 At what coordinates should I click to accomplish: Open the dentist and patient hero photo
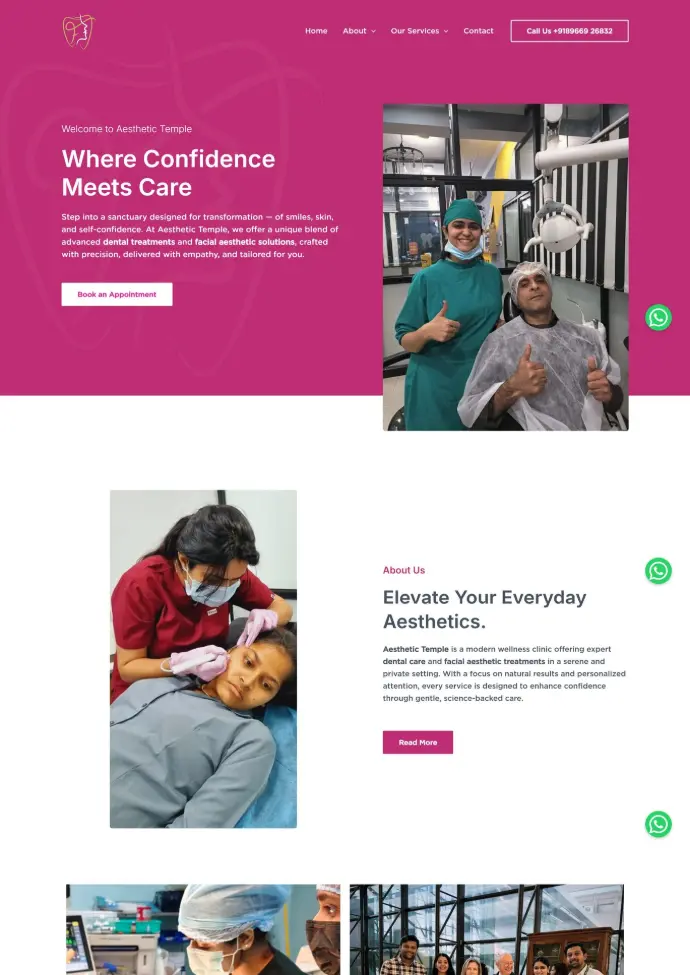[x=505, y=267]
